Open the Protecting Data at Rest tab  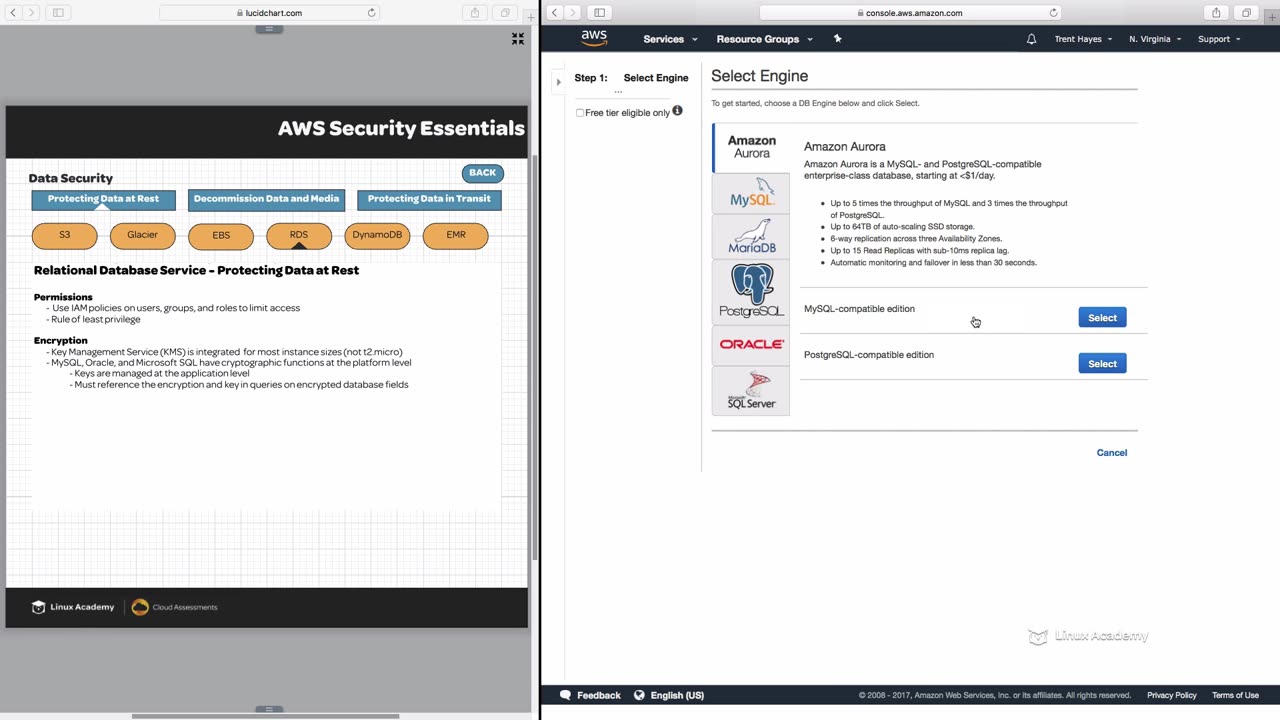[103, 199]
